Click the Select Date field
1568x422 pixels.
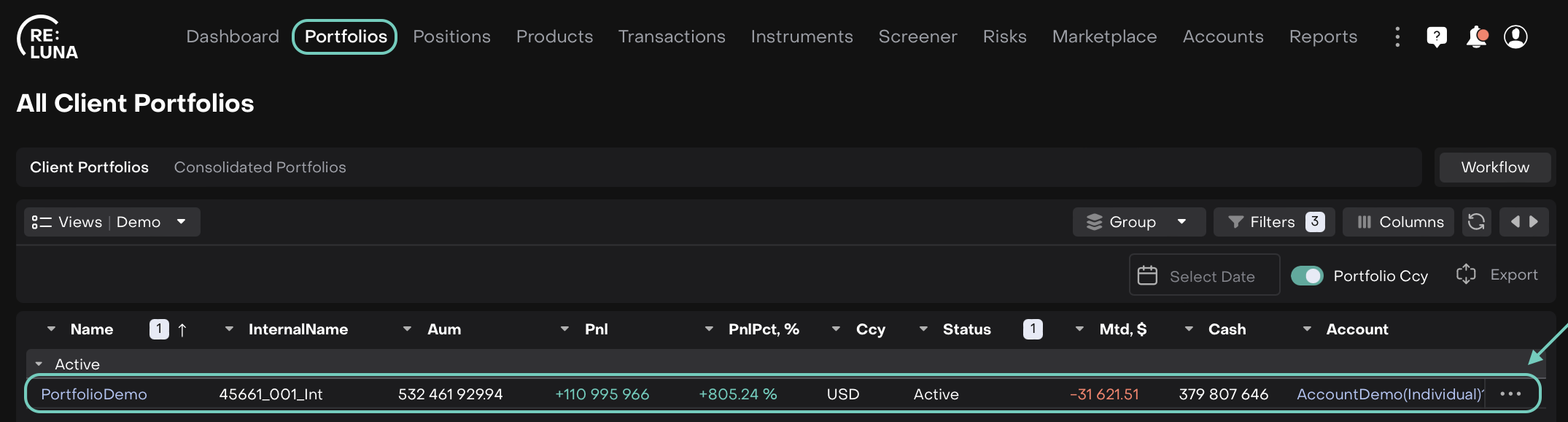click(x=1204, y=276)
